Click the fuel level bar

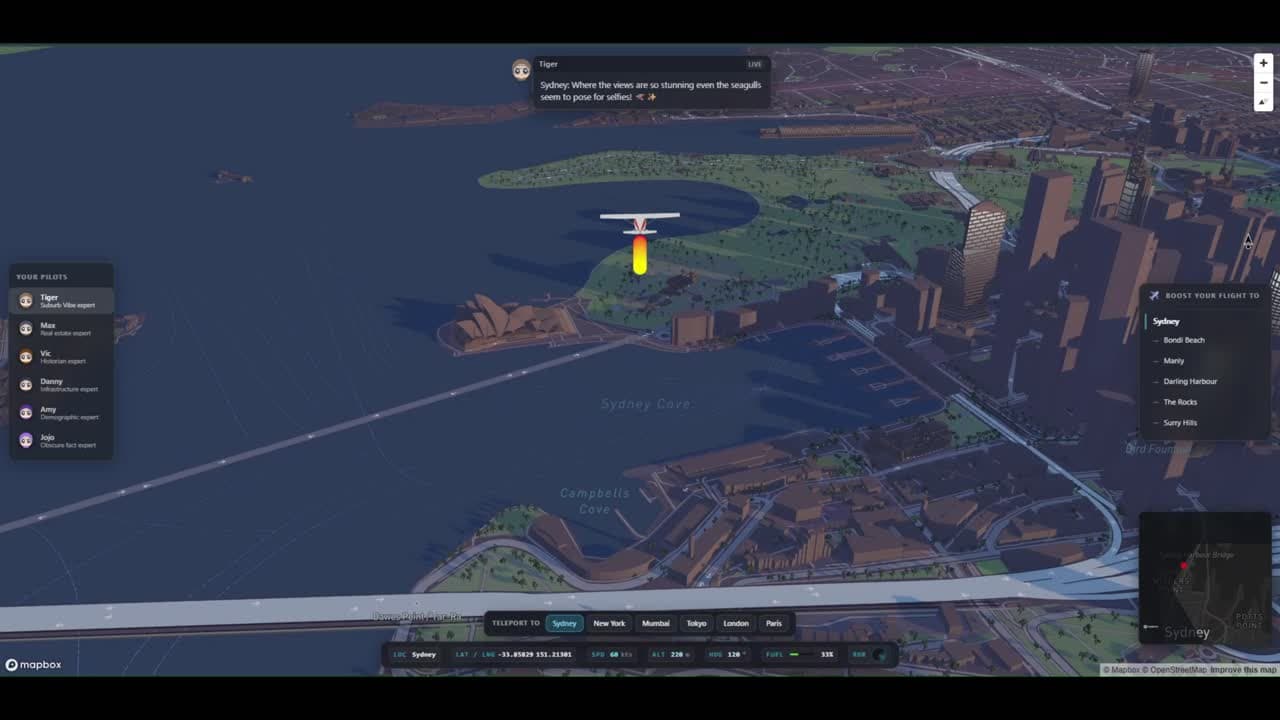click(801, 654)
